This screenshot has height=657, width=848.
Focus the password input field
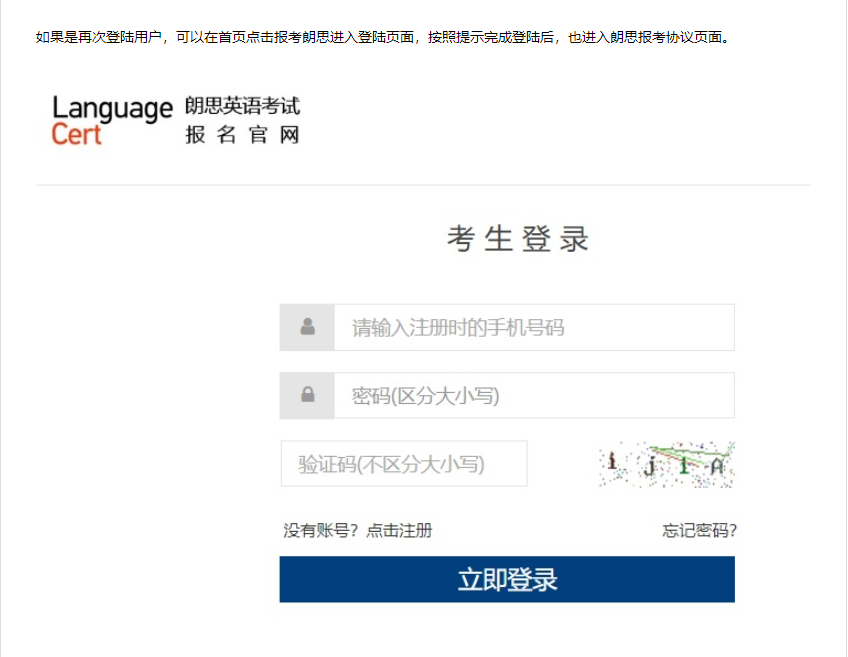coord(534,395)
